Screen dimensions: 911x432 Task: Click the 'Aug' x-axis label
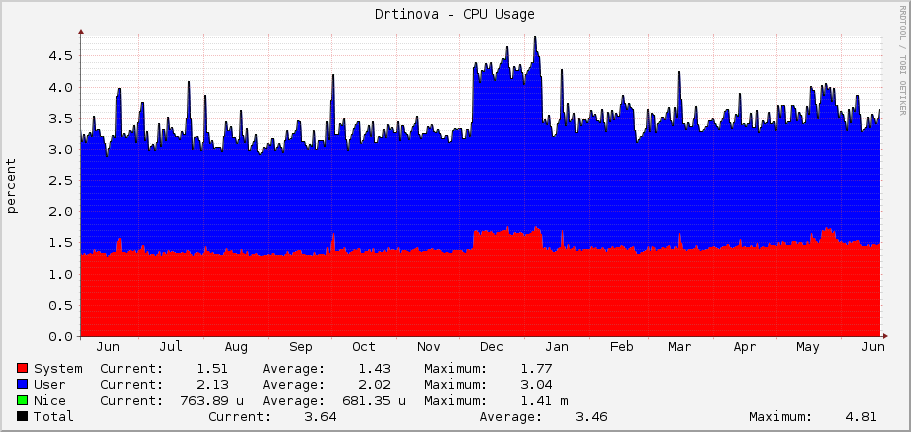[236, 347]
